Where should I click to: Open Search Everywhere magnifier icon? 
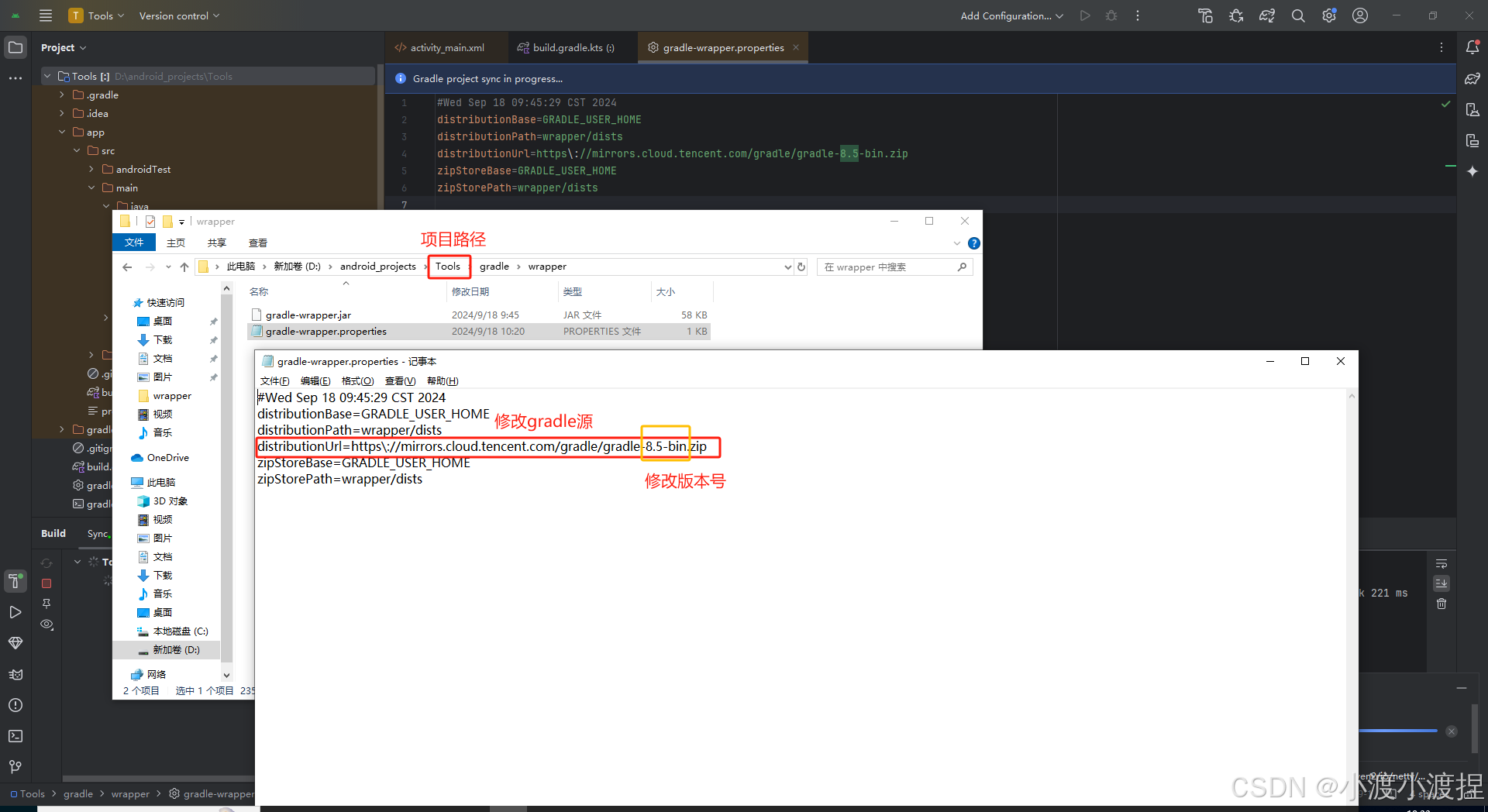tap(1298, 15)
